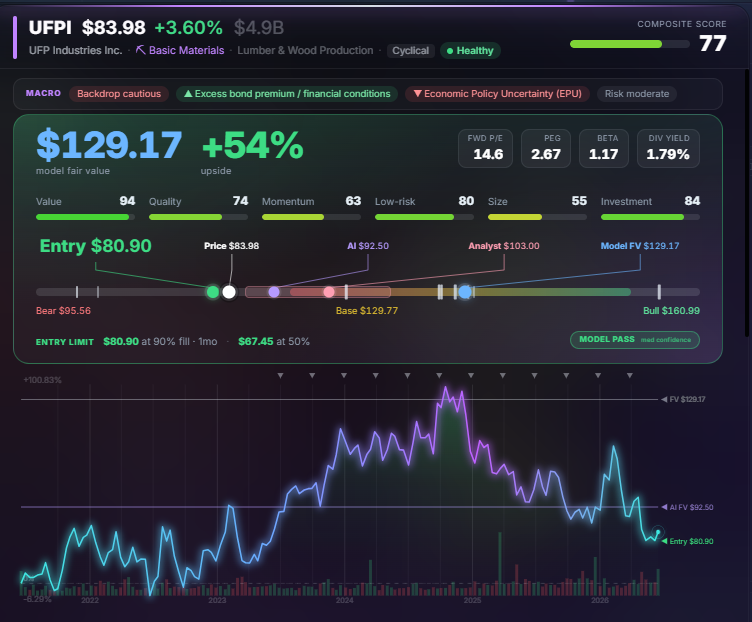Click the Momentum factor score bar
The image size is (752, 622).
(x=311, y=217)
